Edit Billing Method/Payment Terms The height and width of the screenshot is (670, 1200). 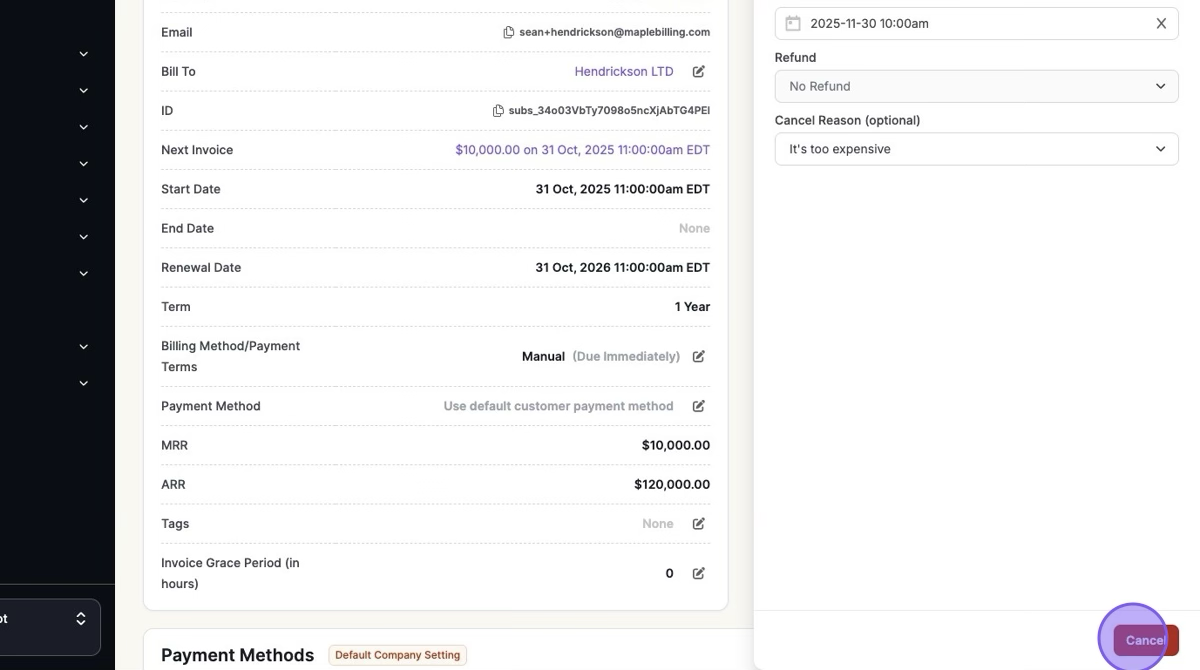pyautogui.click(x=699, y=356)
